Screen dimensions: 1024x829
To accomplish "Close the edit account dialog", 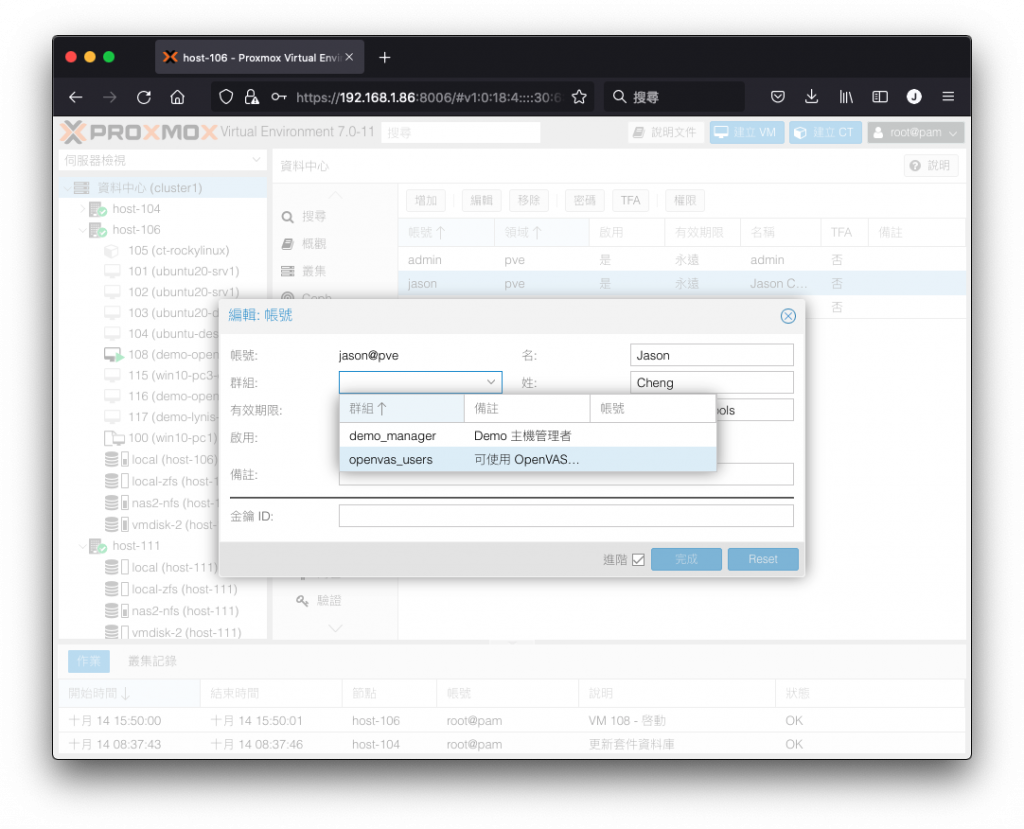I will point(788,316).
